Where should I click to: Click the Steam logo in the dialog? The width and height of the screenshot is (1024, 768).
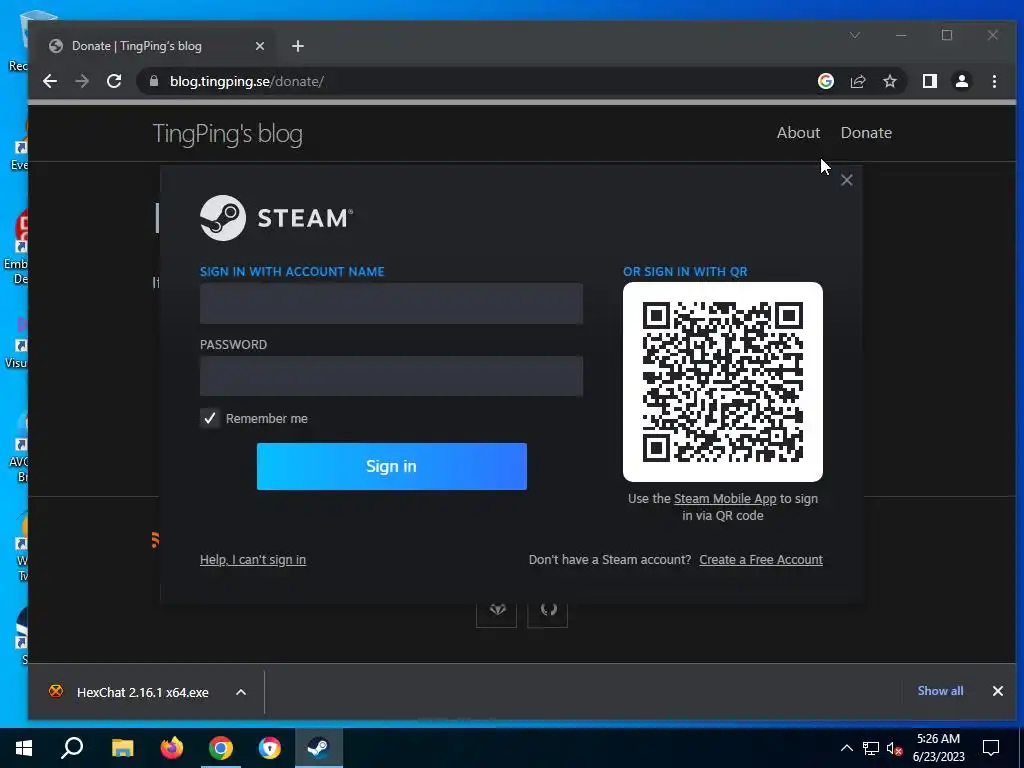[276, 218]
